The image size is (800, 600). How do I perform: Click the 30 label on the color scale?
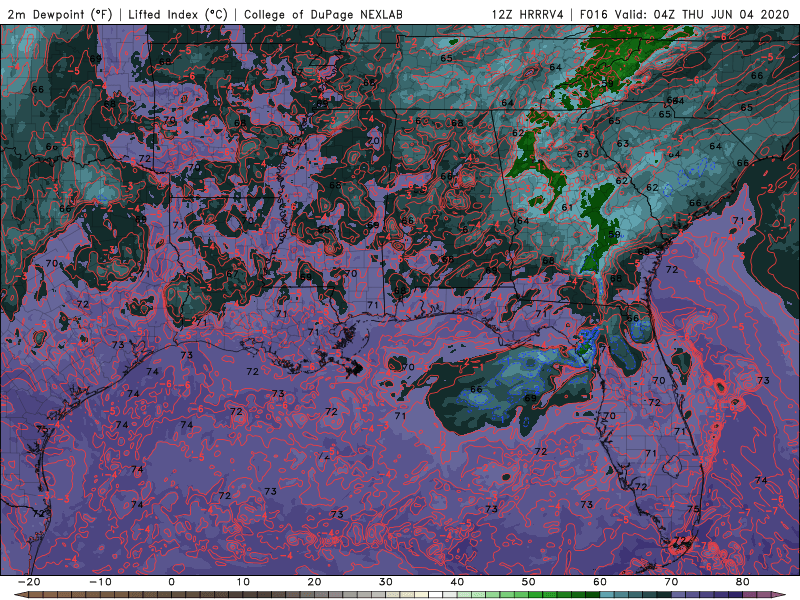coord(386,582)
